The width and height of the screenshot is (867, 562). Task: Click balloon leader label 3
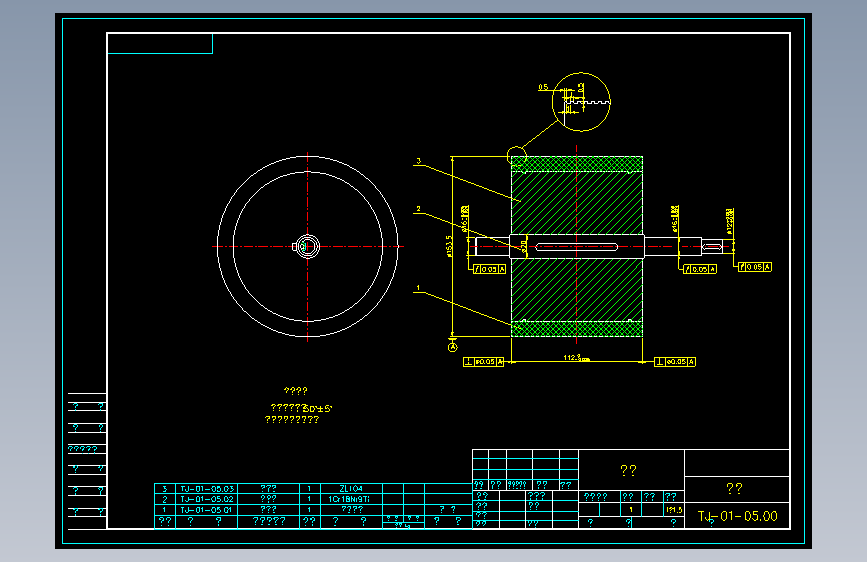pyautogui.click(x=419, y=161)
